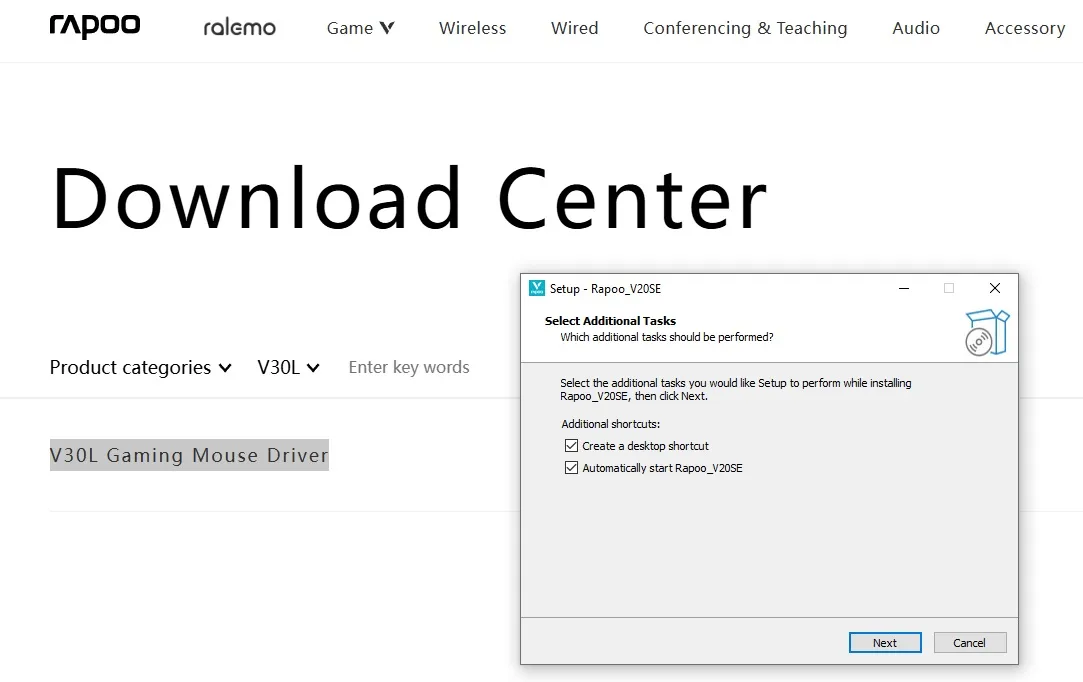
Task: Uncheck Create a desktop shortcut
Action: tap(571, 446)
